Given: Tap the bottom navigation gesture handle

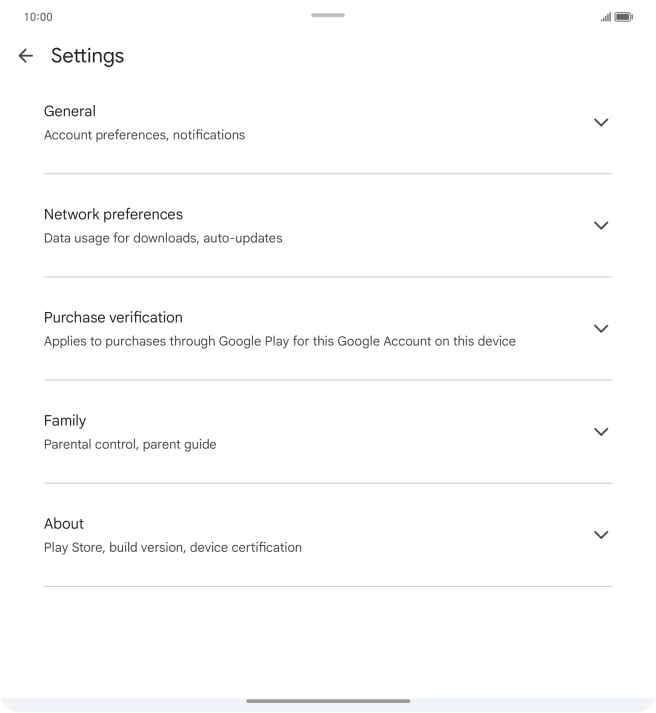Looking at the screenshot, I should (328, 701).
